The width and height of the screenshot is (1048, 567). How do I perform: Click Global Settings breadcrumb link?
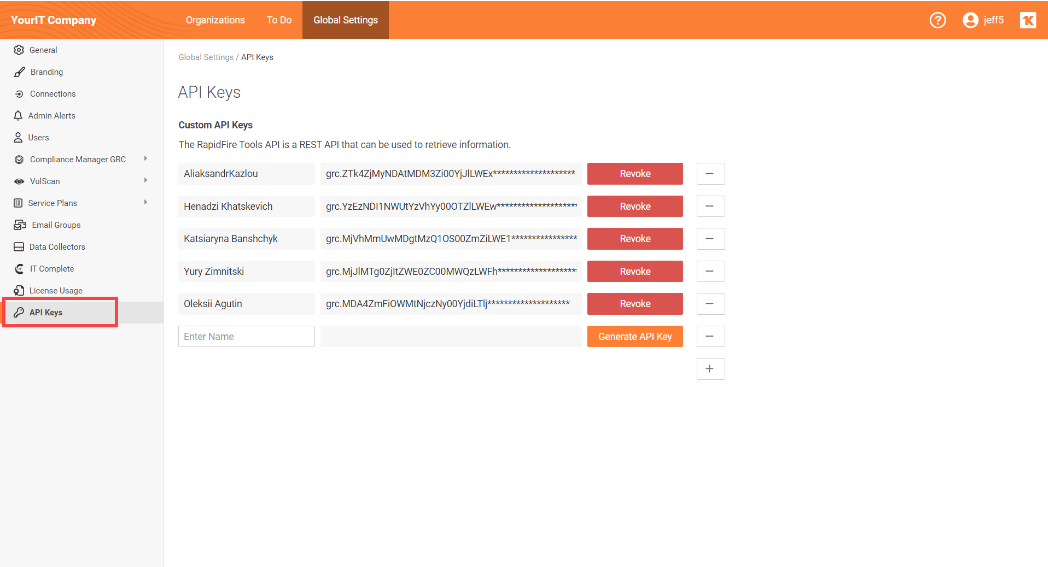(205, 58)
